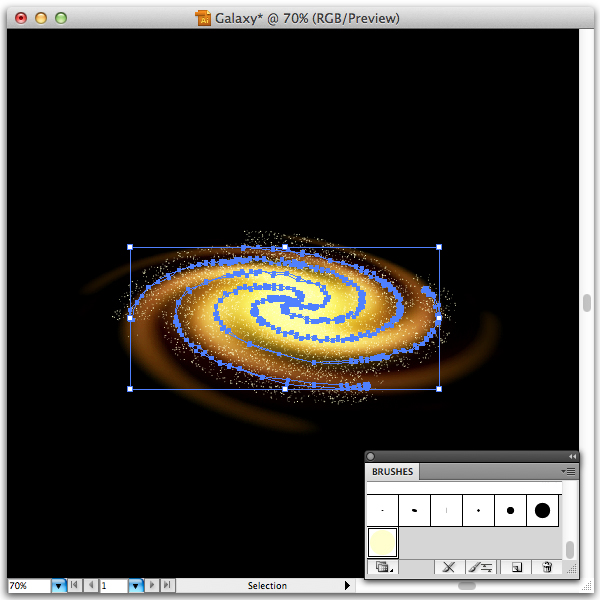Click the Illustrator document icon in title bar

(x=203, y=18)
